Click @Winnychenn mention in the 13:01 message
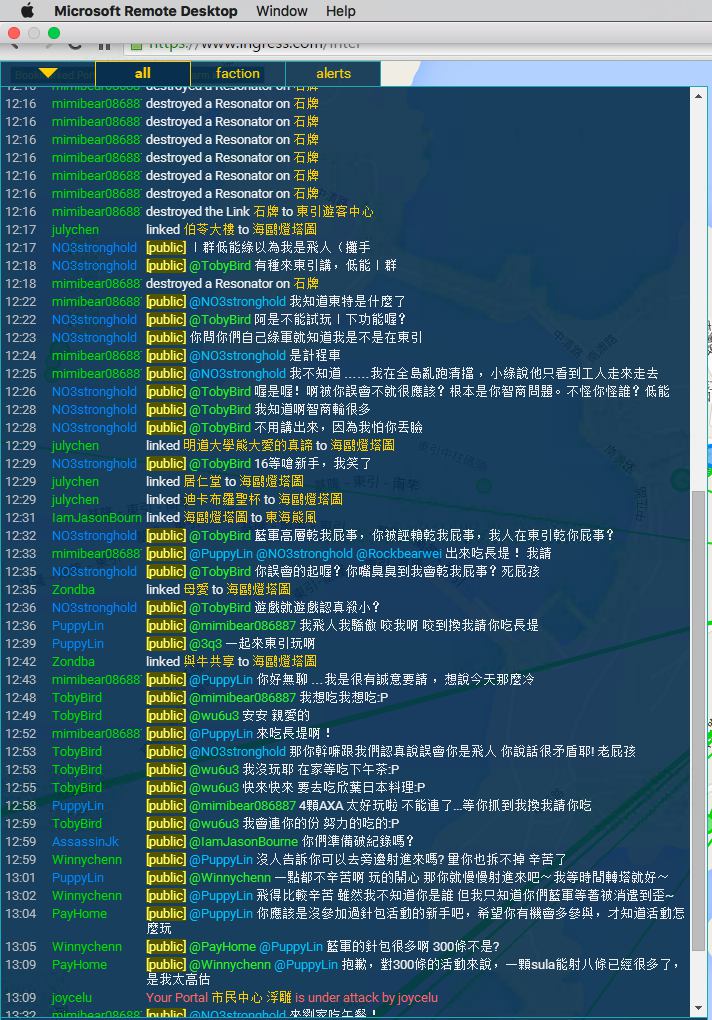712x1020 pixels. click(x=230, y=878)
